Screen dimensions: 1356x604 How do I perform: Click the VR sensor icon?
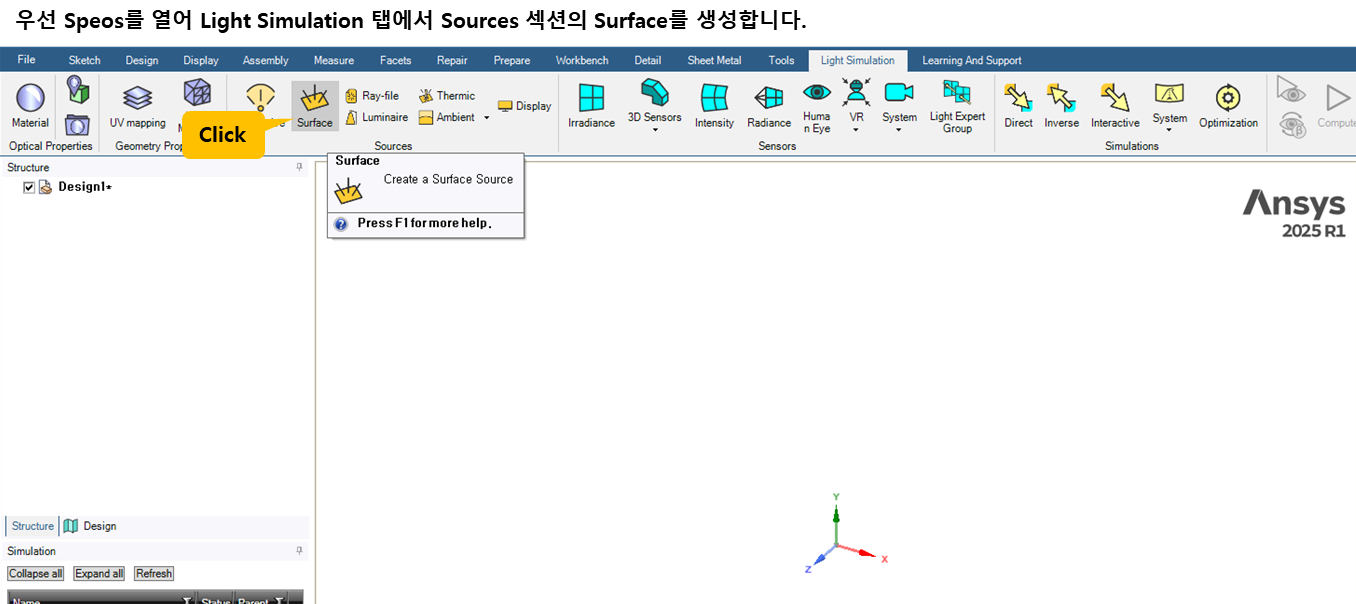pyautogui.click(x=856, y=93)
